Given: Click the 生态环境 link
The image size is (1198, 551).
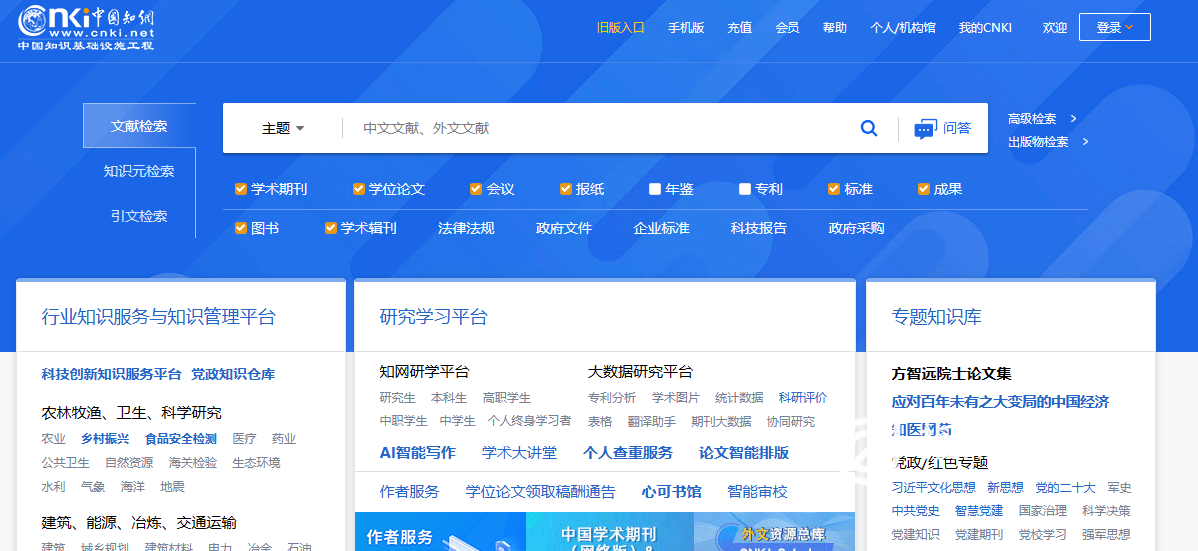Looking at the screenshot, I should 257,462.
